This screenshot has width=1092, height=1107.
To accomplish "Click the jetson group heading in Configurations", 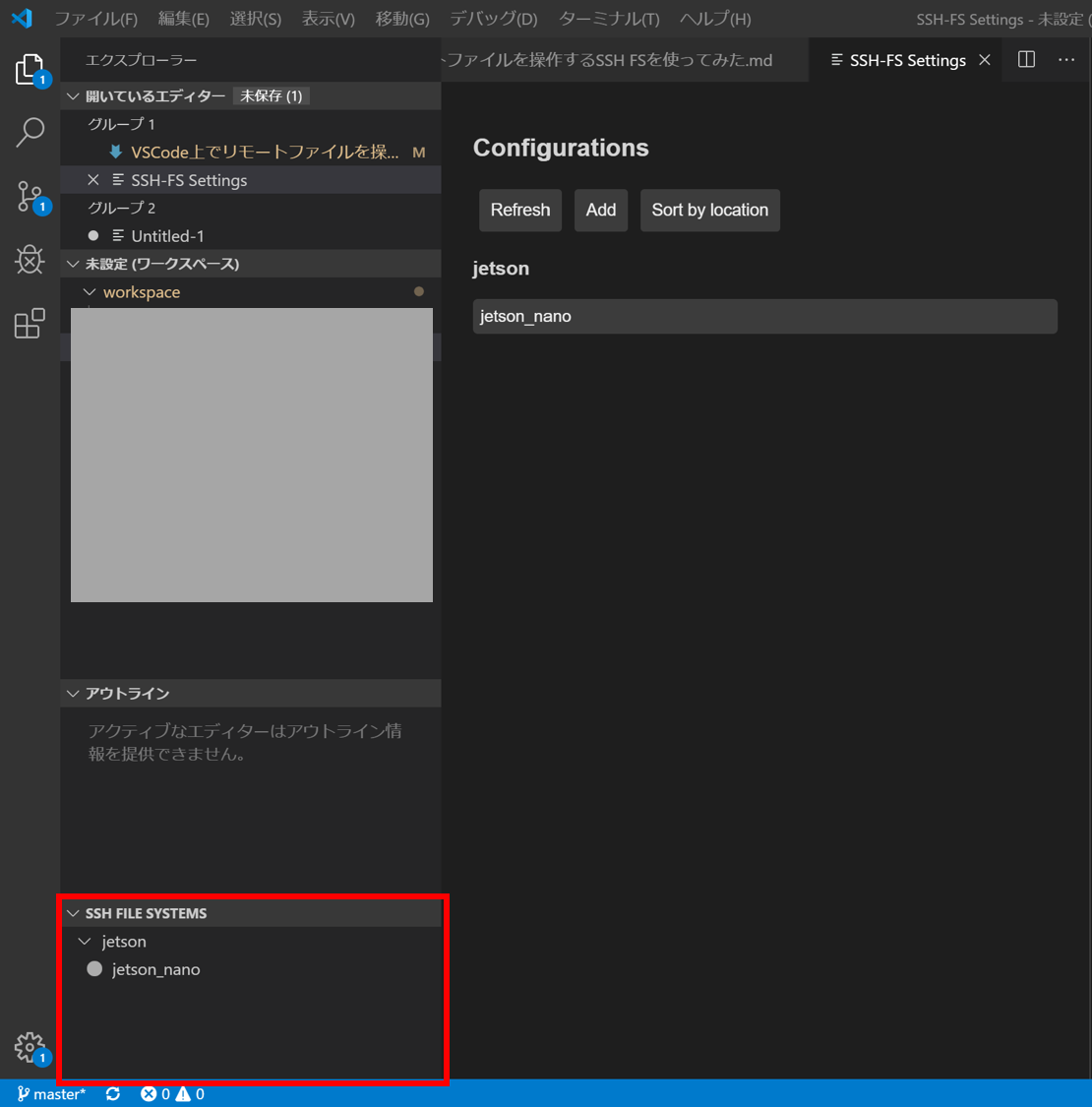I will 501,269.
